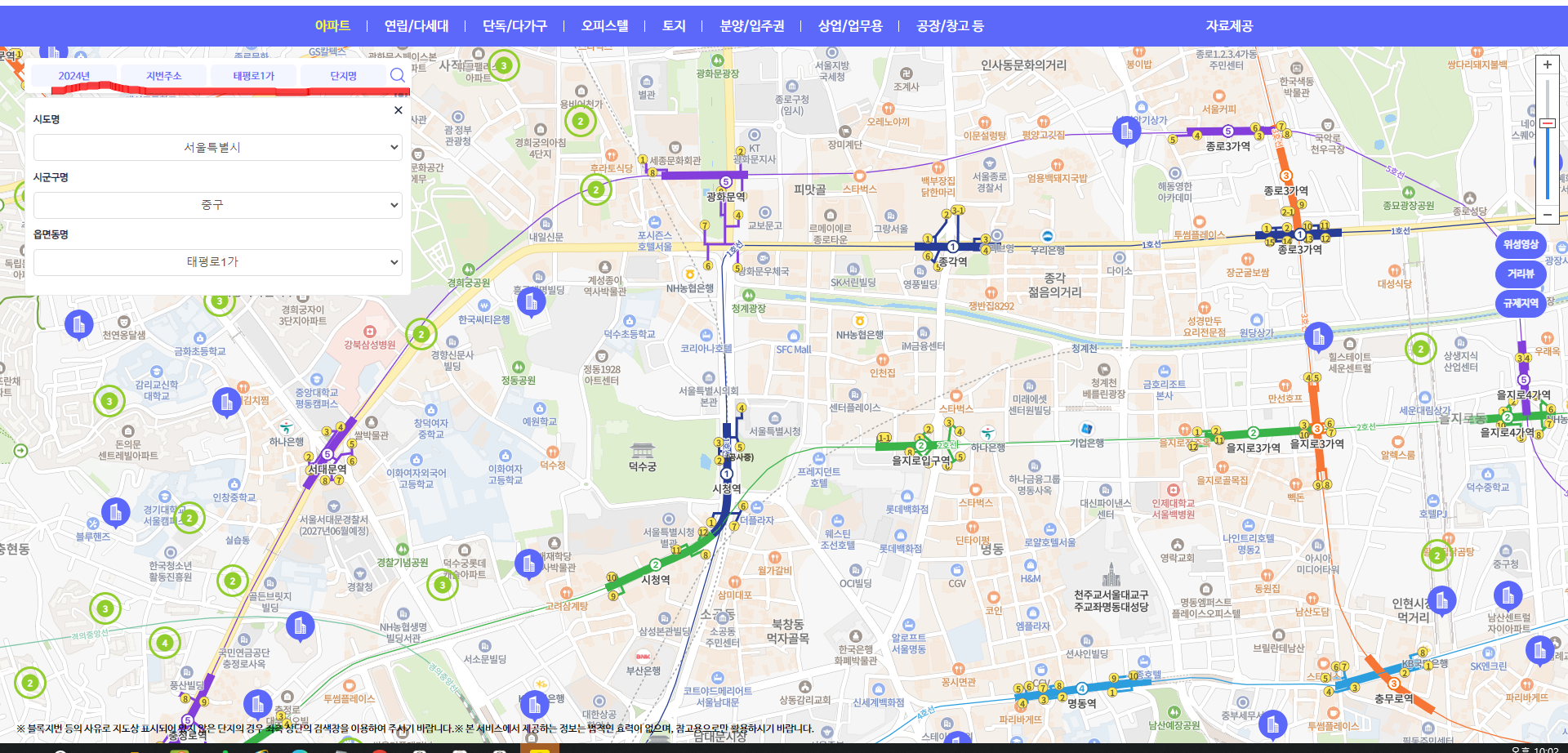Open green cluster 3 near 사직 아파트

[x=504, y=65]
